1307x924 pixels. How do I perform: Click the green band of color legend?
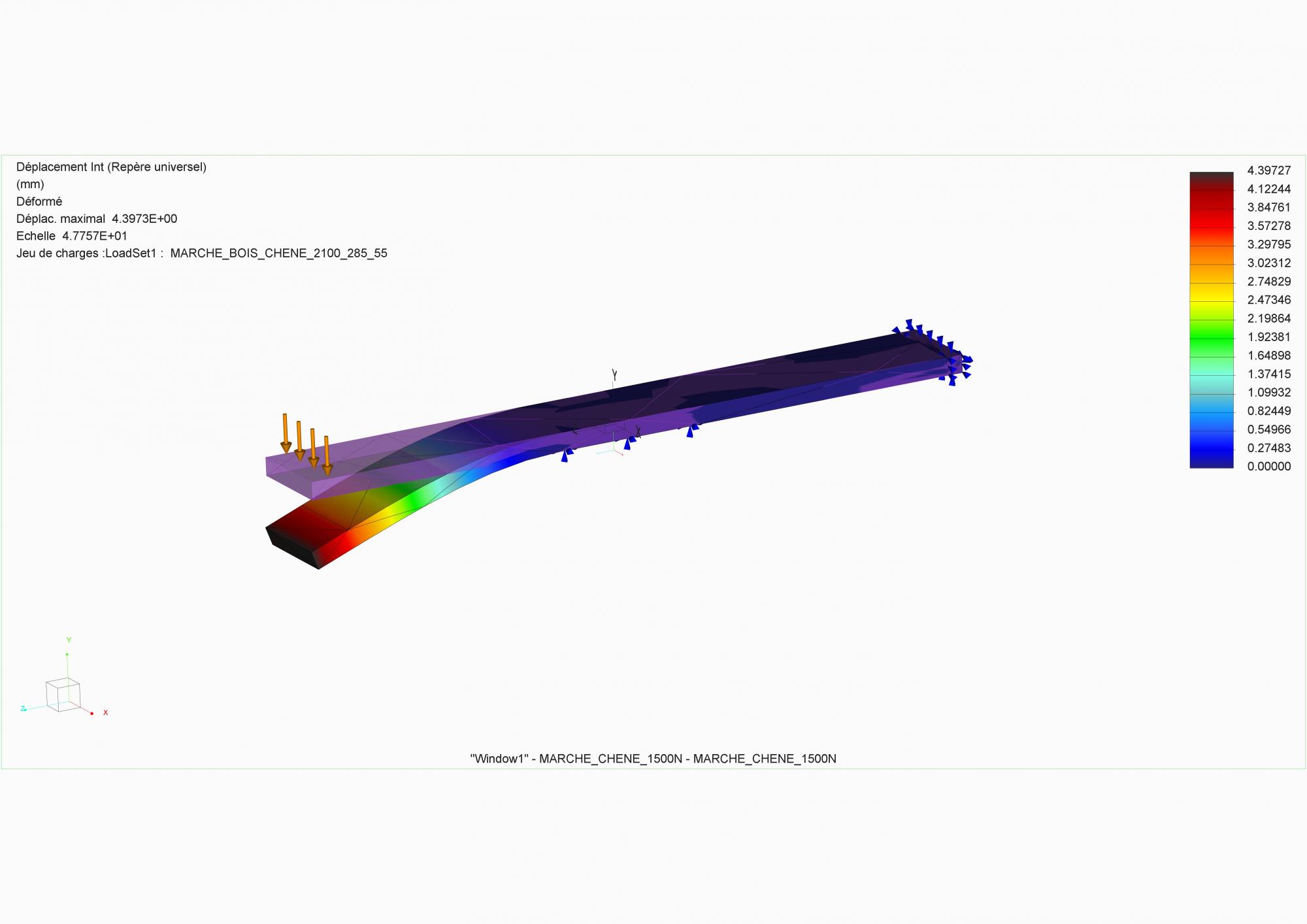click(x=1211, y=340)
